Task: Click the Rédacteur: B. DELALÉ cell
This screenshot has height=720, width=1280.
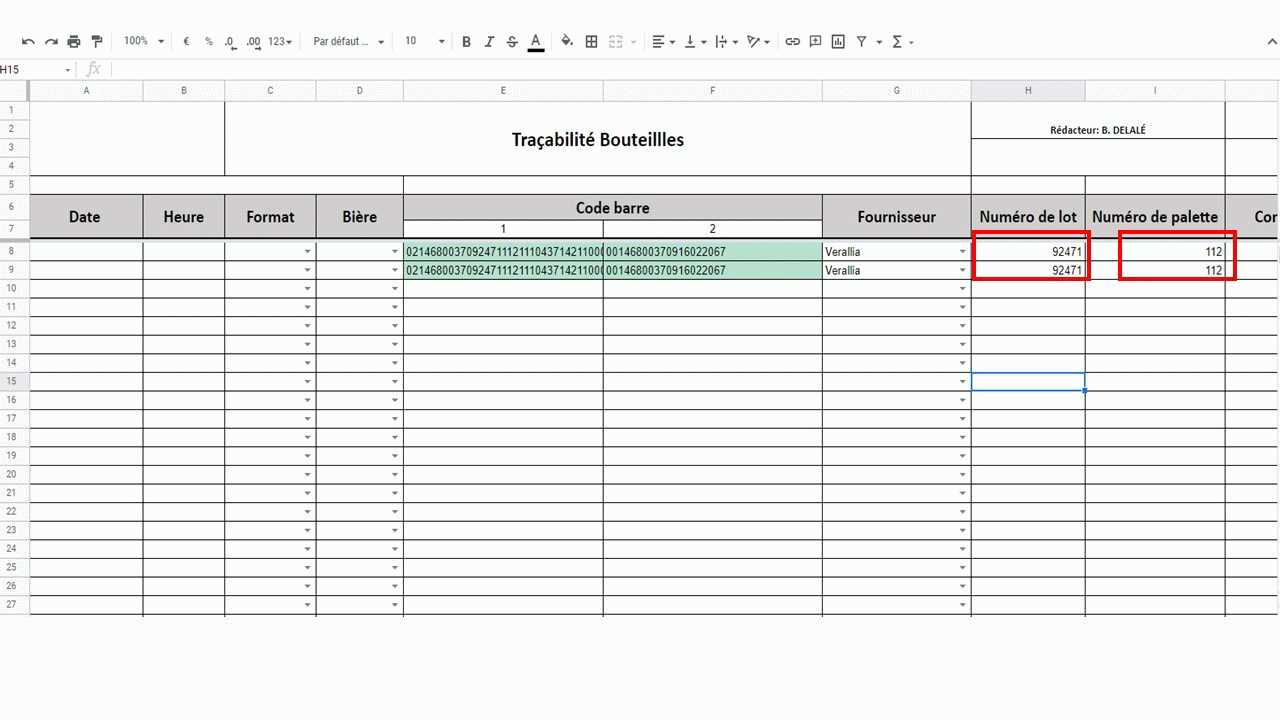Action: [1098, 130]
